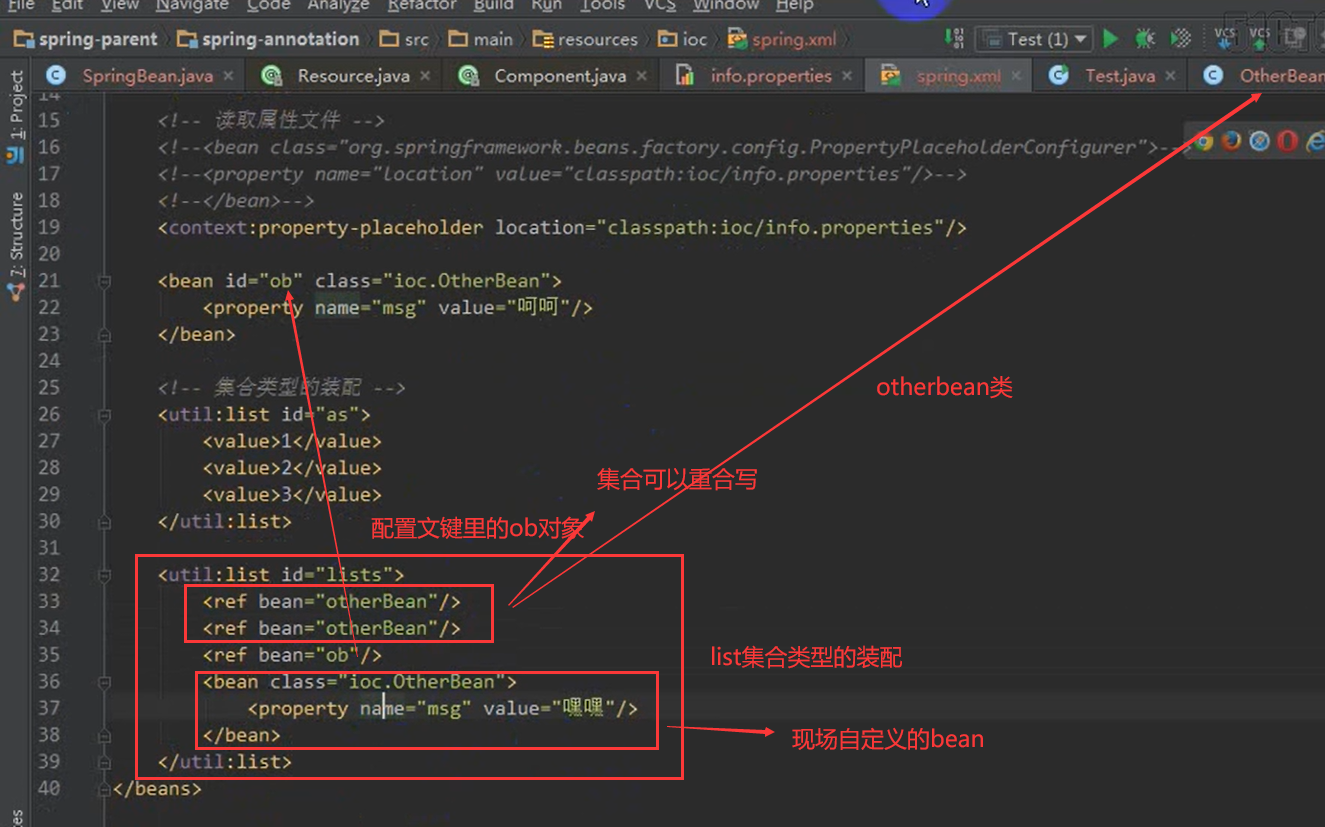This screenshot has height=827, width=1325.
Task: Click comment 读取属性文件 on line 15
Action: coord(278,120)
